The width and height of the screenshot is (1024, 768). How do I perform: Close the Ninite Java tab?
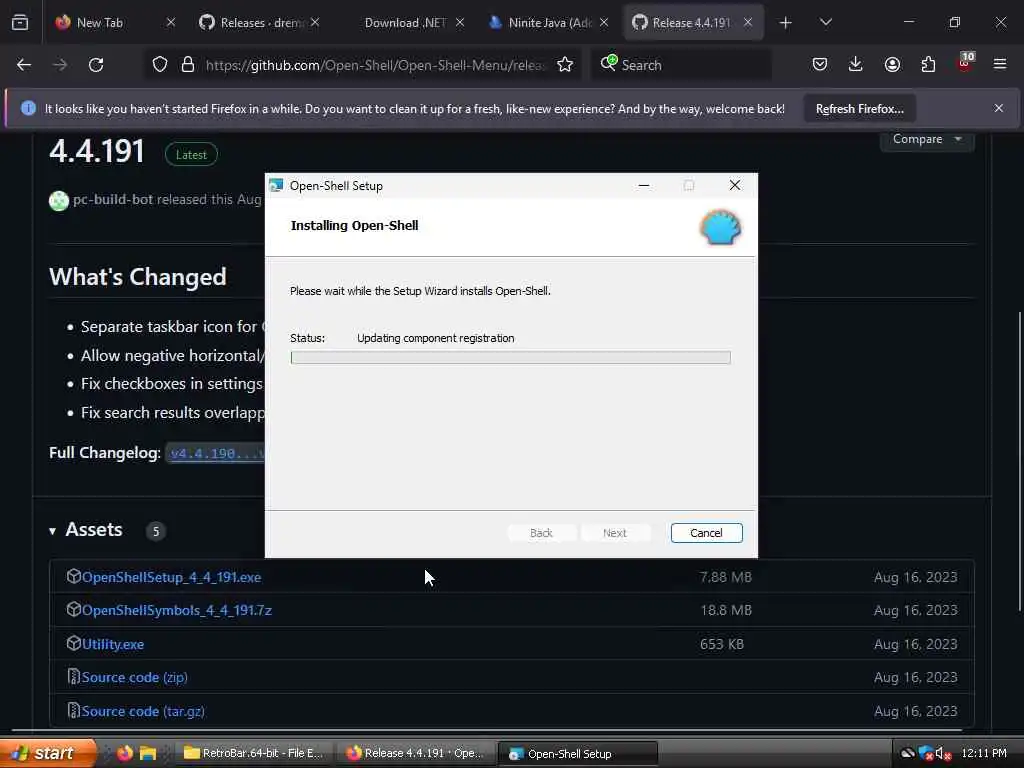pos(604,23)
